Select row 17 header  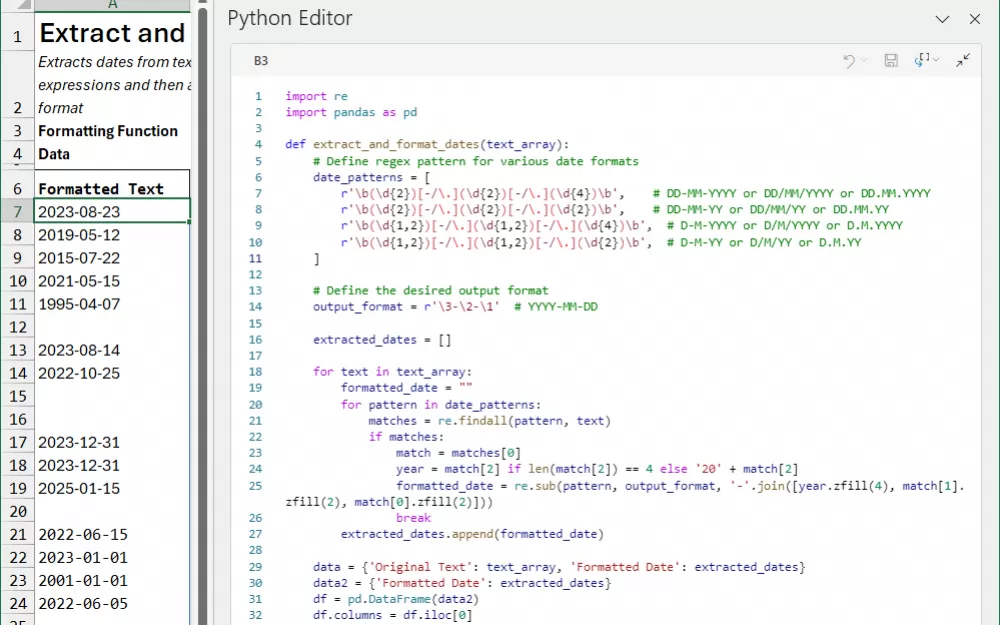[x=17, y=442]
